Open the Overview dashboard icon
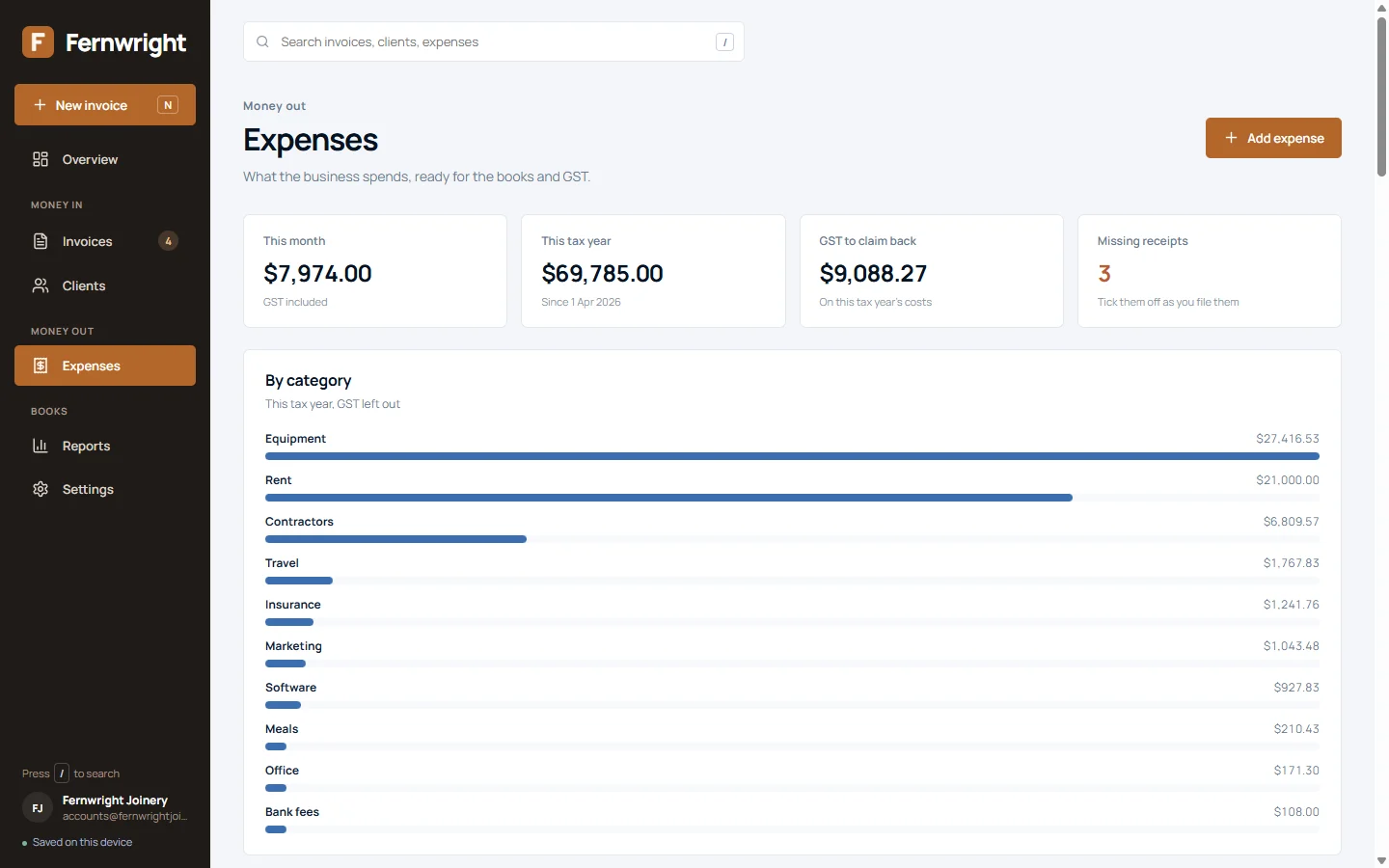Image resolution: width=1389 pixels, height=868 pixels. coord(41,159)
